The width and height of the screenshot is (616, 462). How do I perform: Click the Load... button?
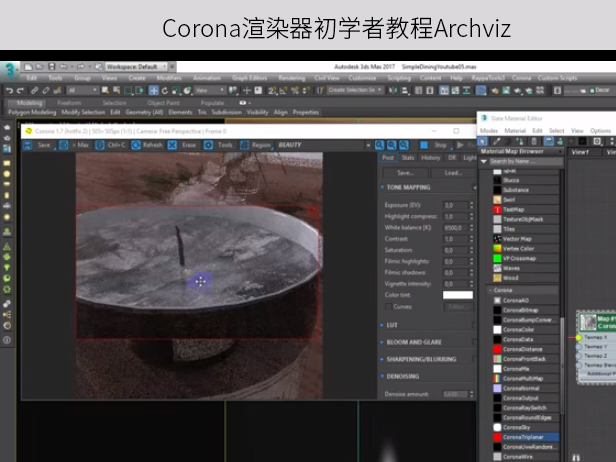point(453,173)
